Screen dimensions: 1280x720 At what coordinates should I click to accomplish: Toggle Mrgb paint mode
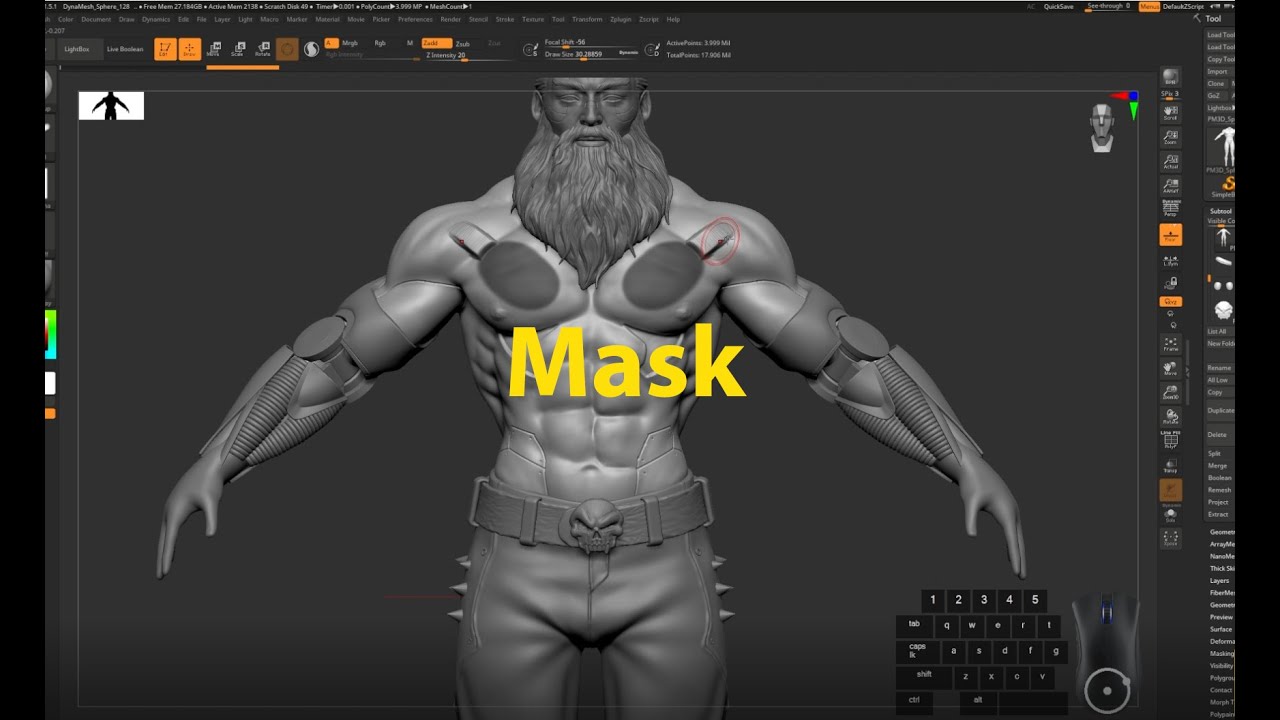pyautogui.click(x=350, y=43)
